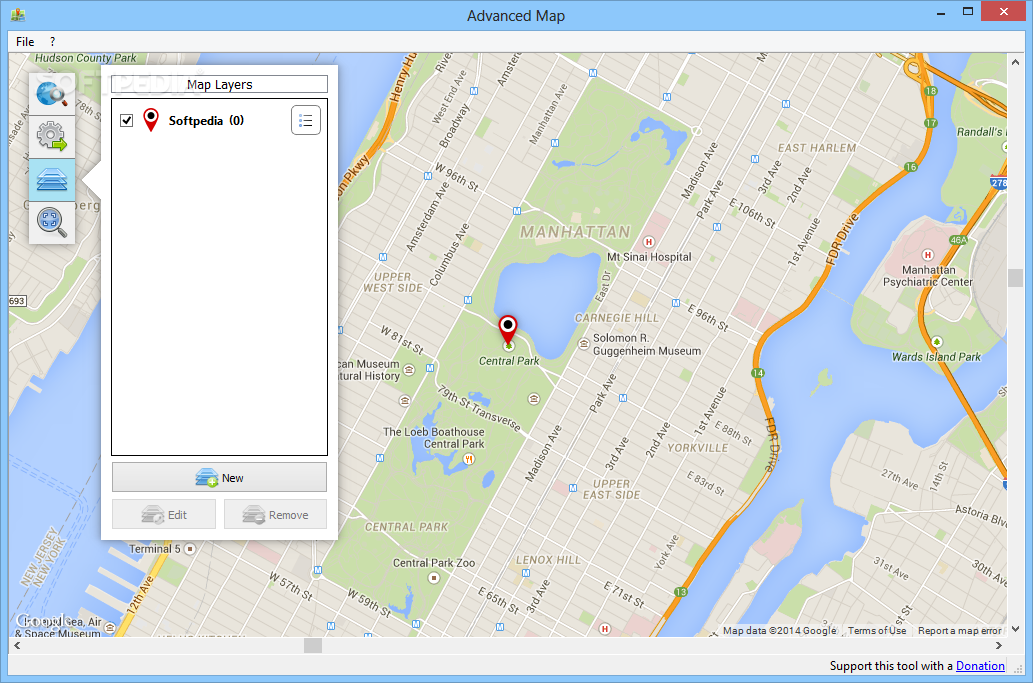
Task: Click the Loeb Boathouse restaurant icon
Action: click(468, 460)
